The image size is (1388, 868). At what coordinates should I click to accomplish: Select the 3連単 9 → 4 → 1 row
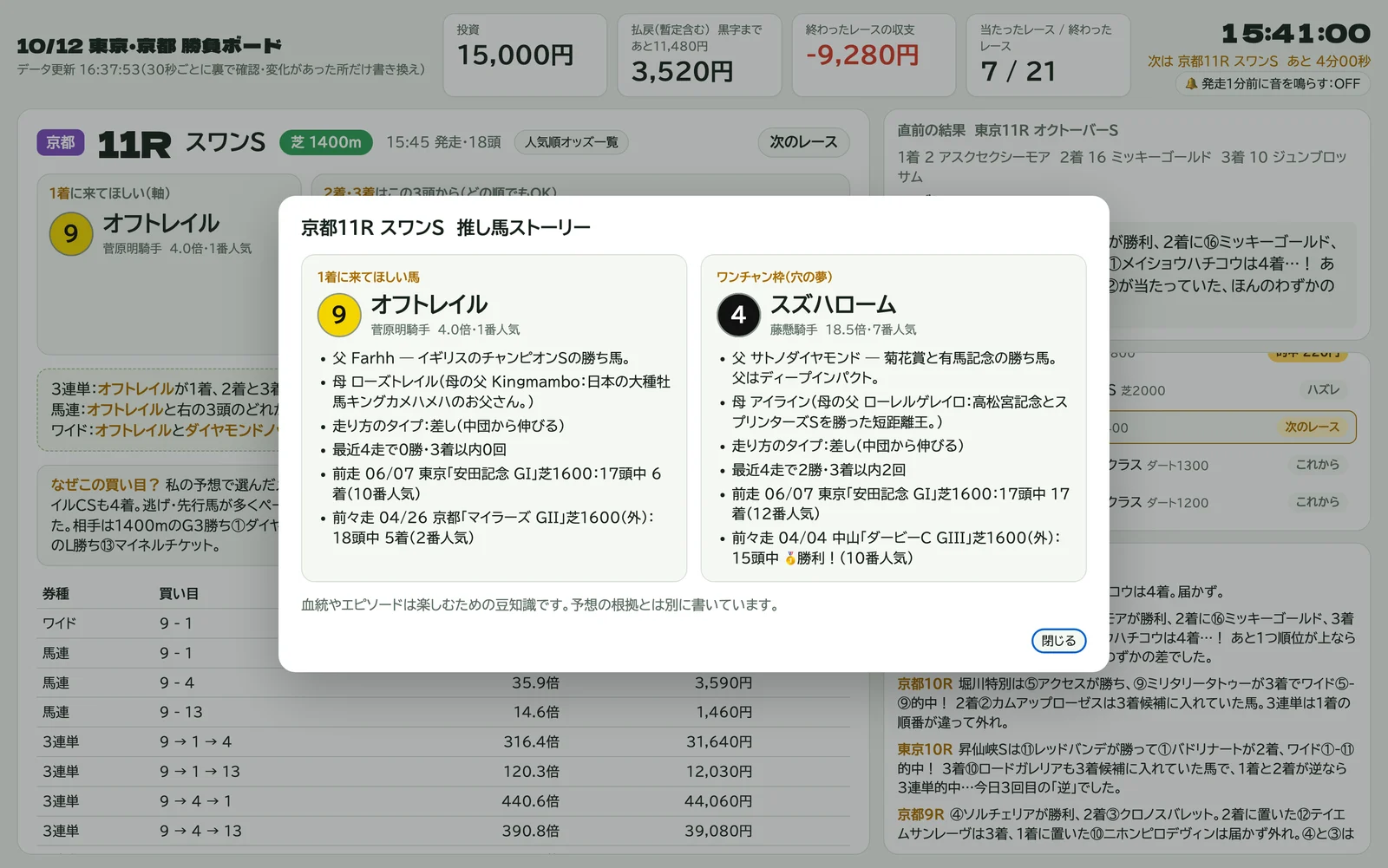(443, 801)
